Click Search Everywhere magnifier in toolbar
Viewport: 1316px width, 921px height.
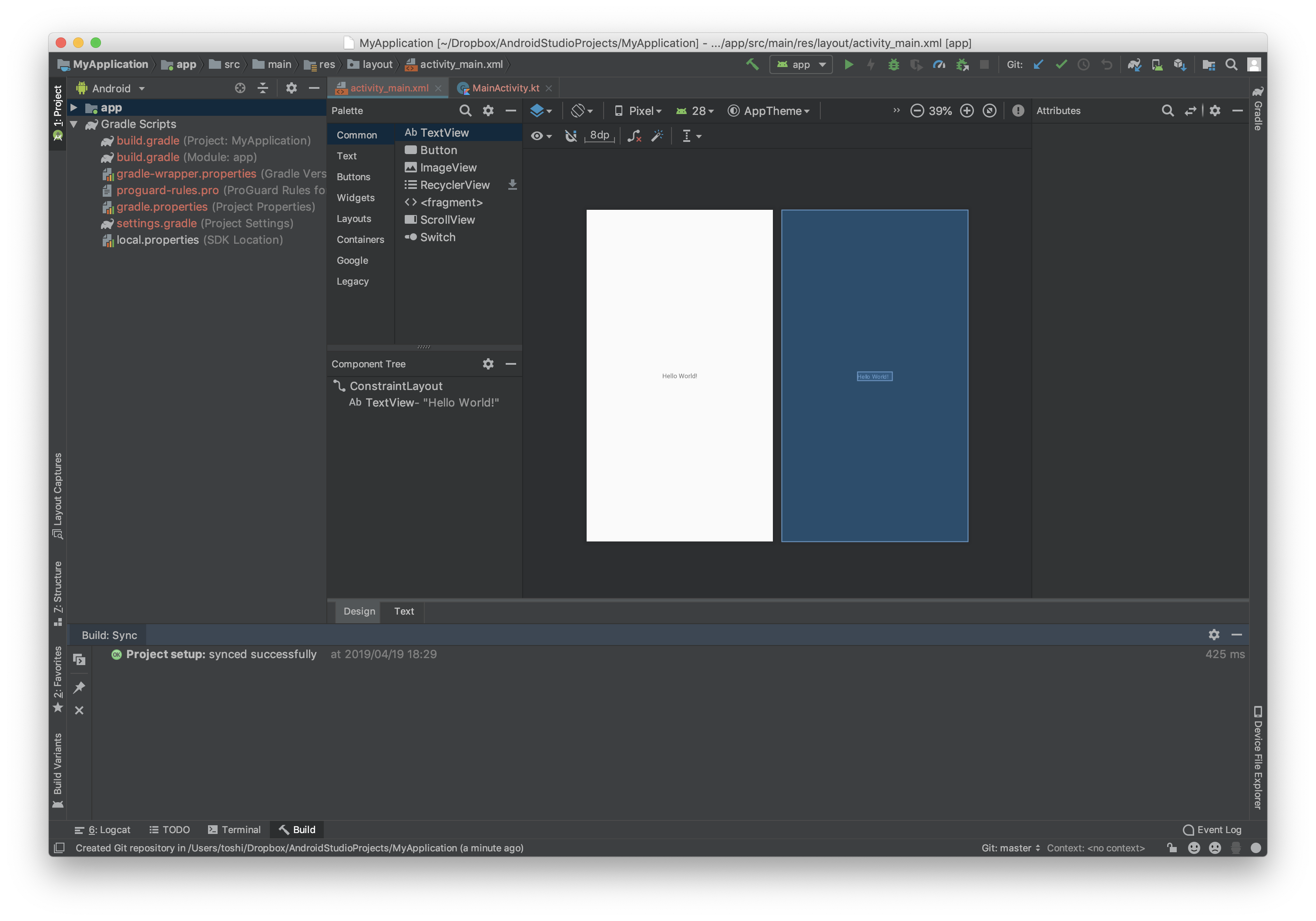[1231, 64]
